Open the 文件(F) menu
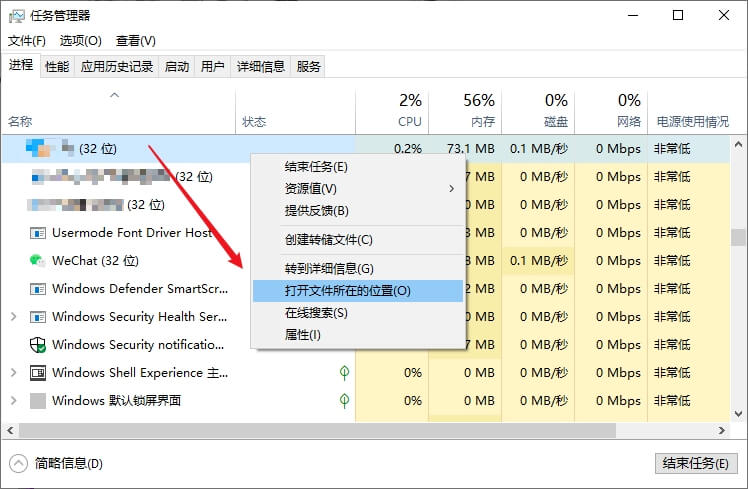Viewport: 748px width, 489px height. click(27, 41)
